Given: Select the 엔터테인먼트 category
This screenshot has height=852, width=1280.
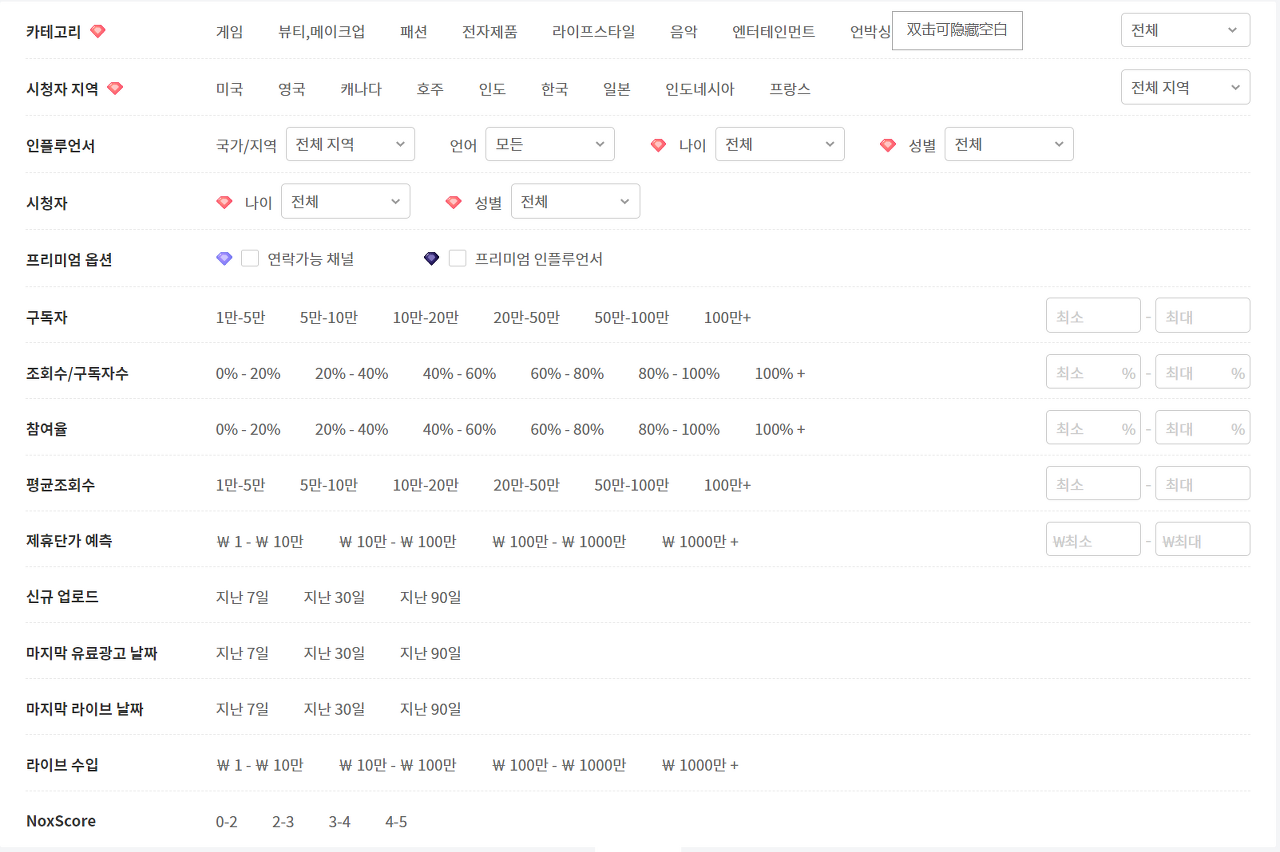Looking at the screenshot, I should pyautogui.click(x=773, y=31).
